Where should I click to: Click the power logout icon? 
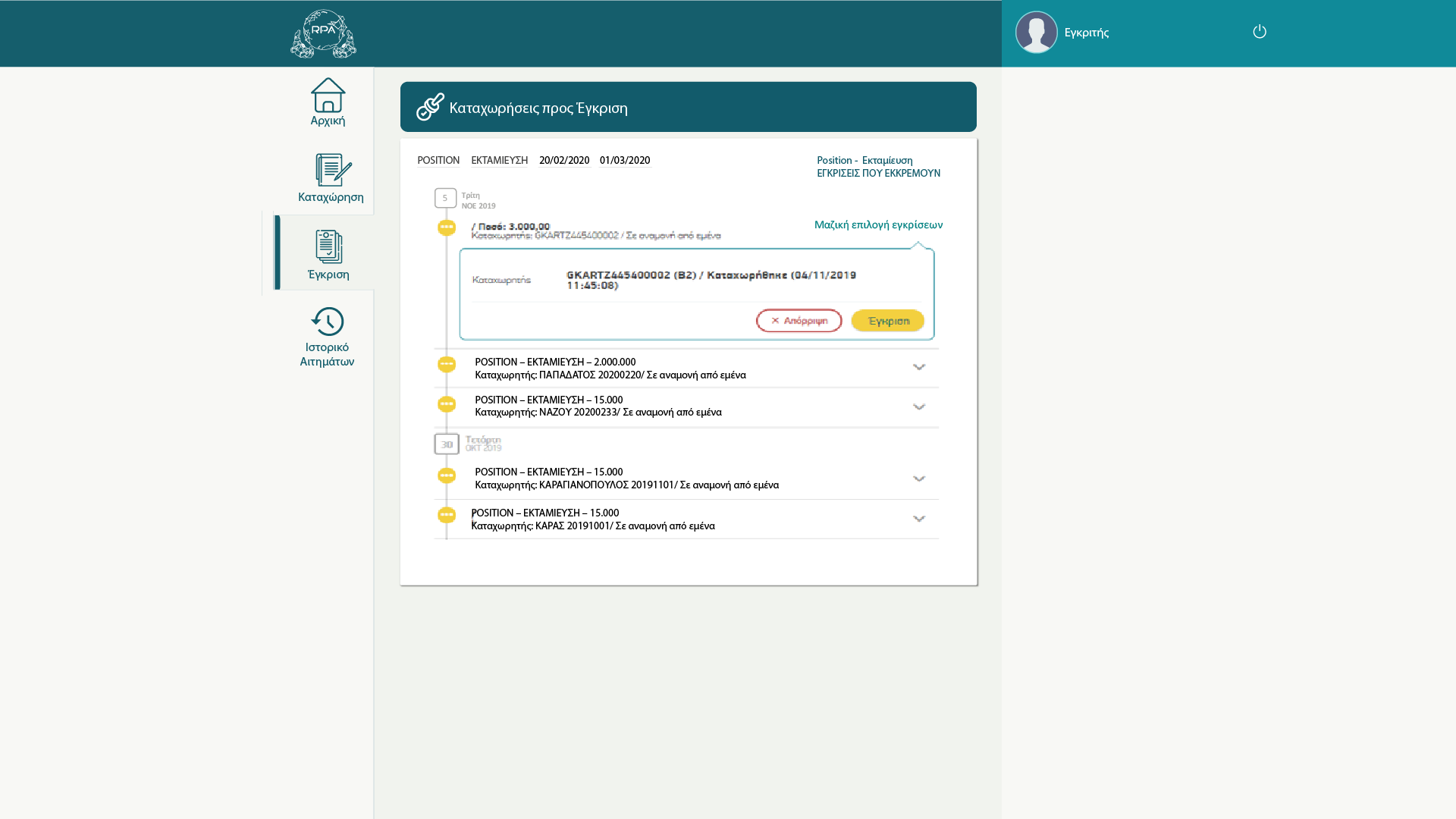pyautogui.click(x=1260, y=32)
